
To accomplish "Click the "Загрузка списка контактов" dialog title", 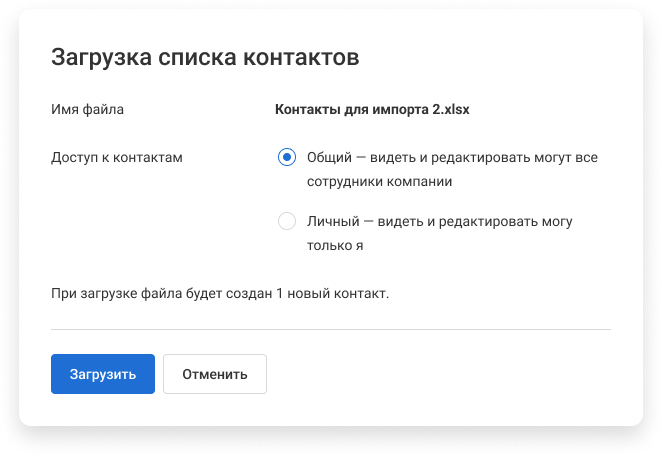I will pyautogui.click(x=205, y=57).
